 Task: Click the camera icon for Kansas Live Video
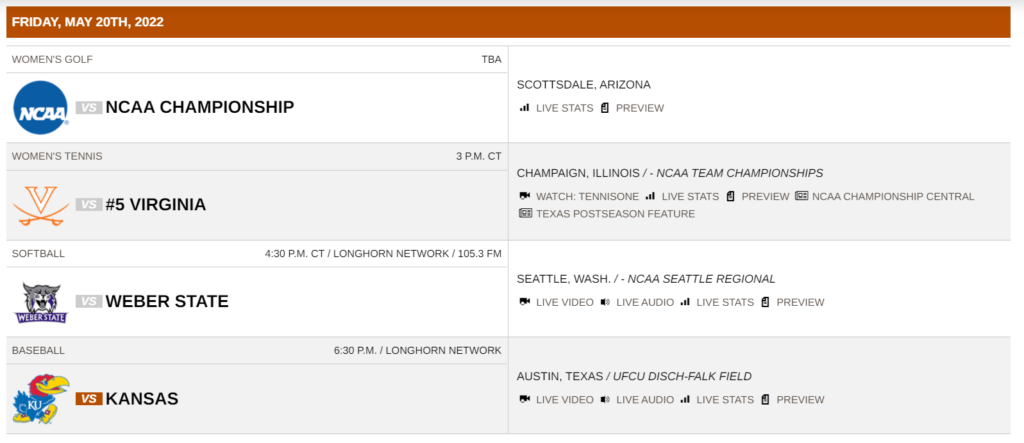524,399
